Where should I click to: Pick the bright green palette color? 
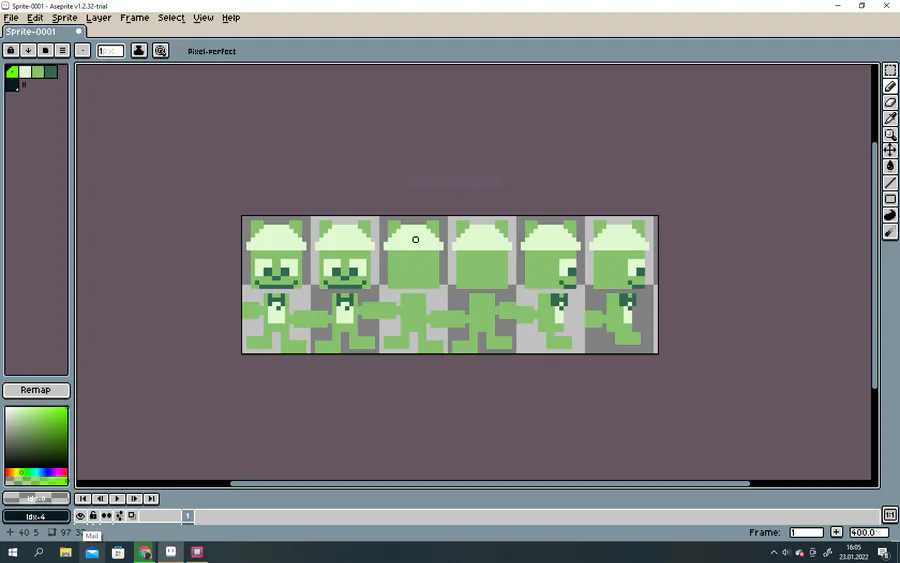(12, 72)
